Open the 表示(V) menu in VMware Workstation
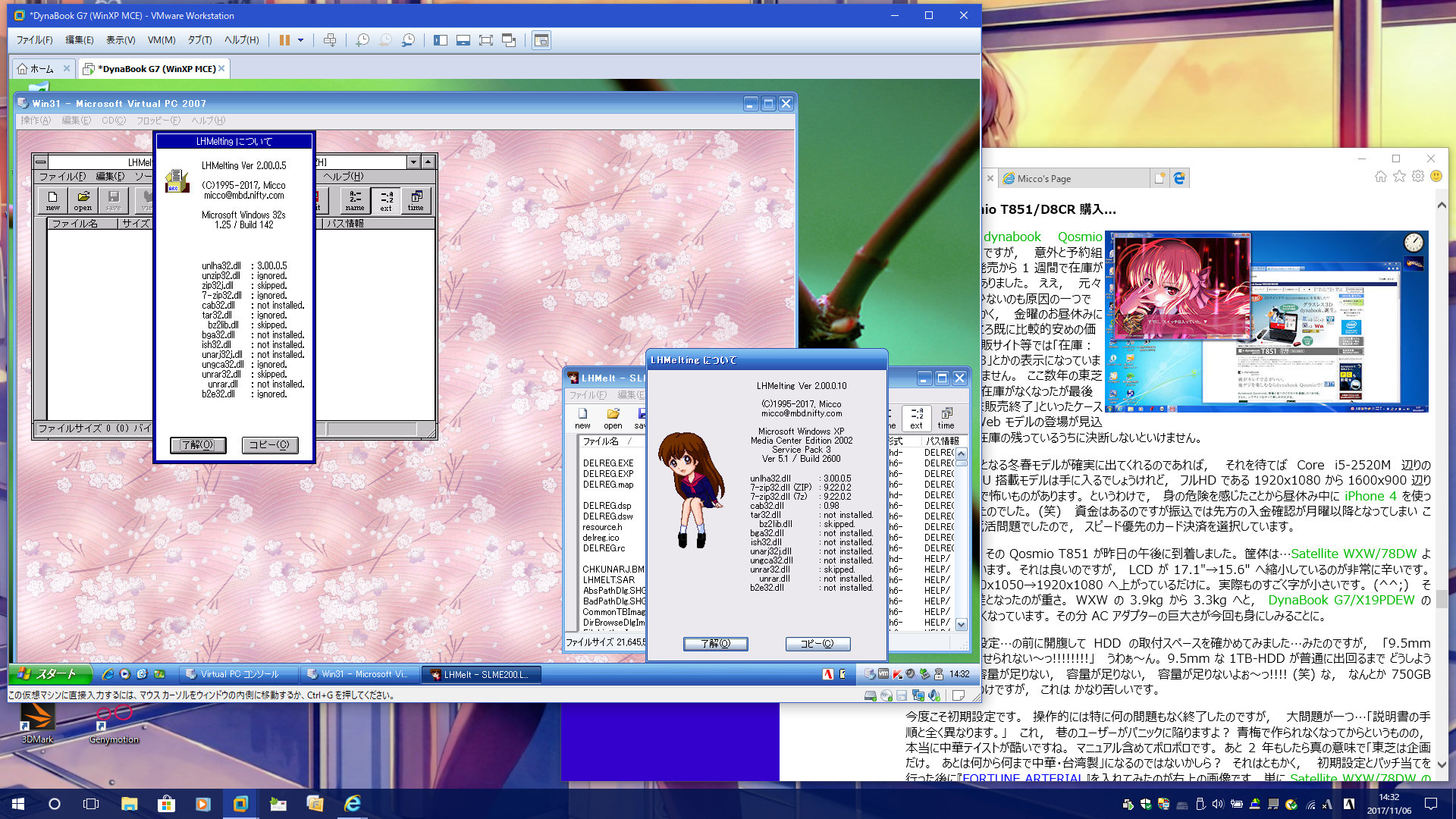 click(x=121, y=40)
